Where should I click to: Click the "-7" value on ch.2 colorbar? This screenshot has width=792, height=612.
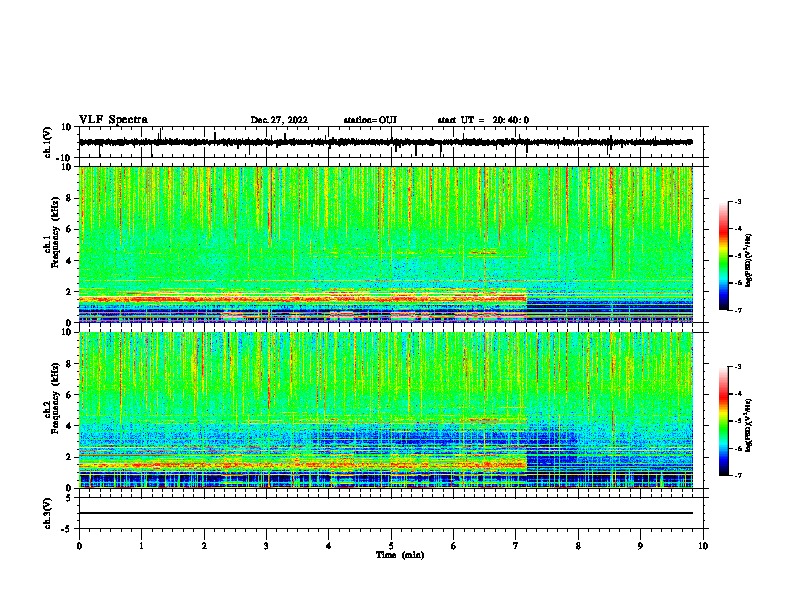coord(738,476)
